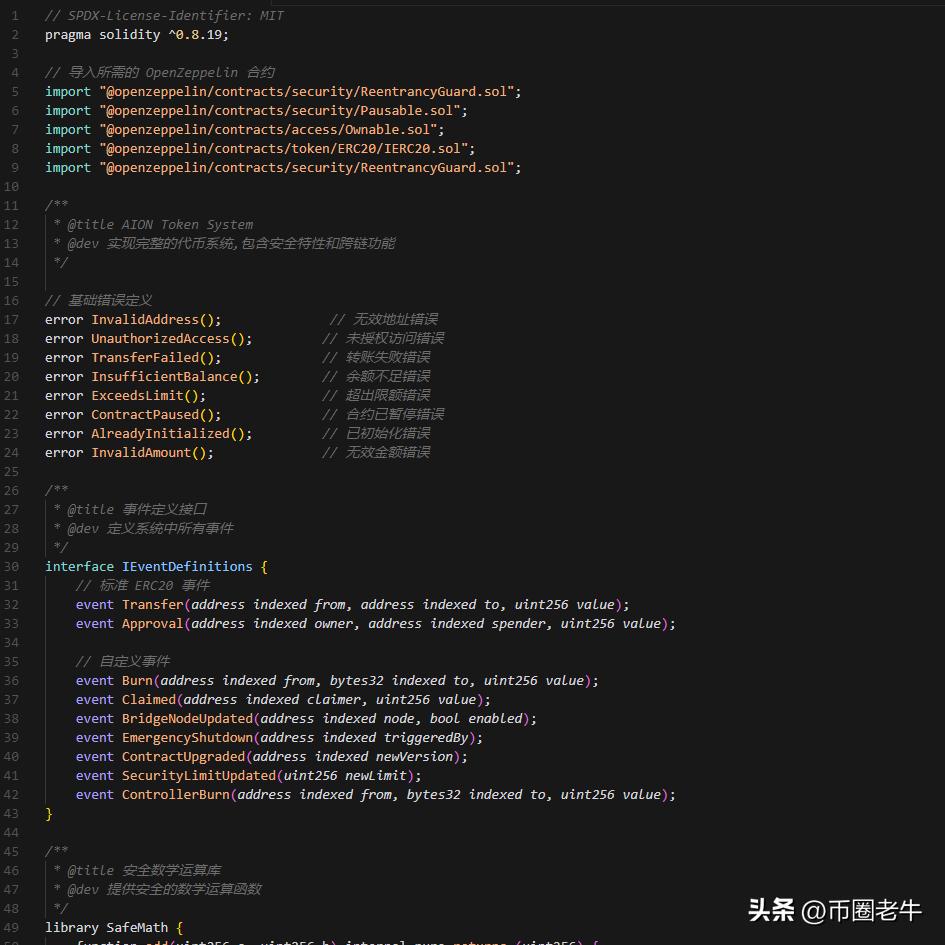Click line number 5 in the gutter
The width and height of the screenshot is (945, 945).
point(15,92)
